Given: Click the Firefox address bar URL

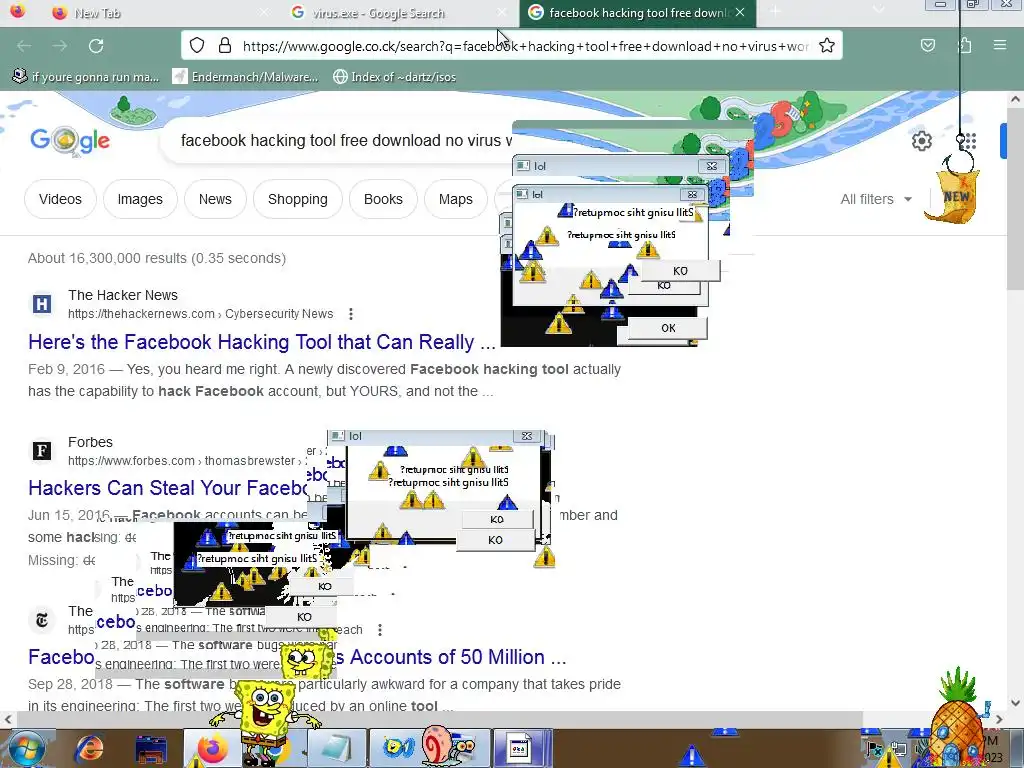Looking at the screenshot, I should click(524, 46).
